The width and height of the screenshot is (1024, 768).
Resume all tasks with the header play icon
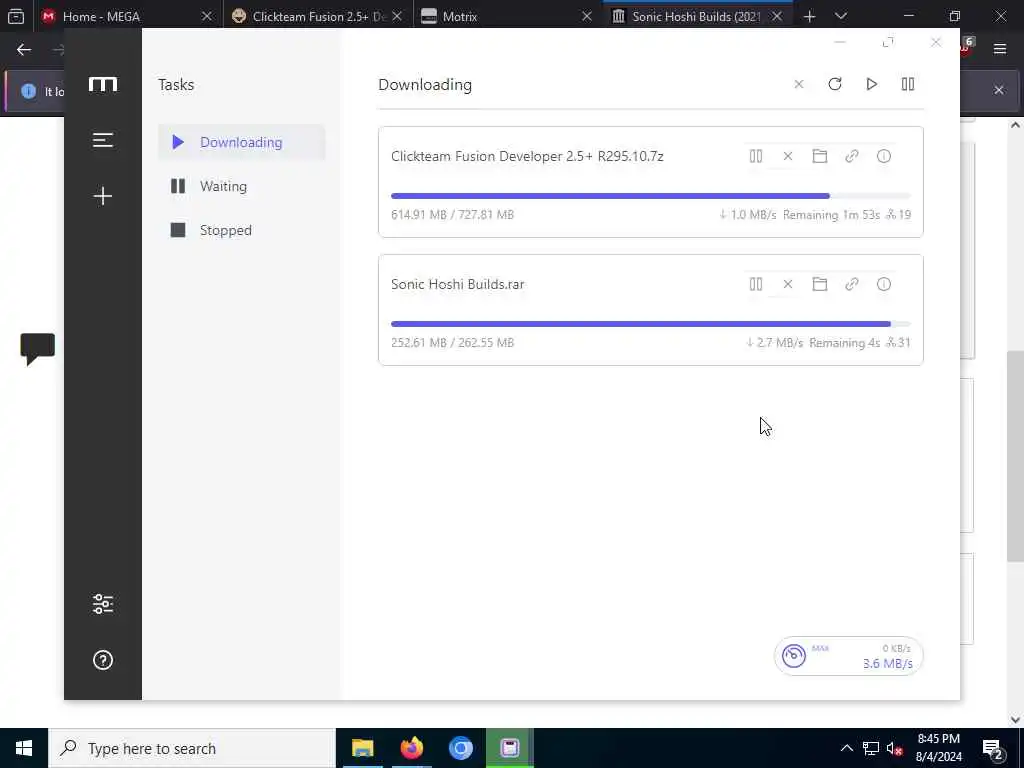click(x=871, y=84)
